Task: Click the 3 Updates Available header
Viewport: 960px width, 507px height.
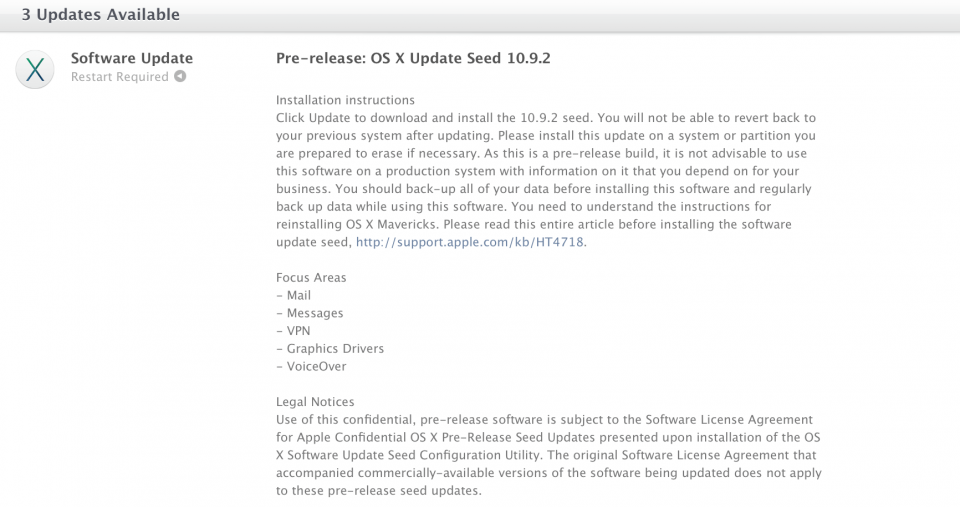Action: [101, 15]
